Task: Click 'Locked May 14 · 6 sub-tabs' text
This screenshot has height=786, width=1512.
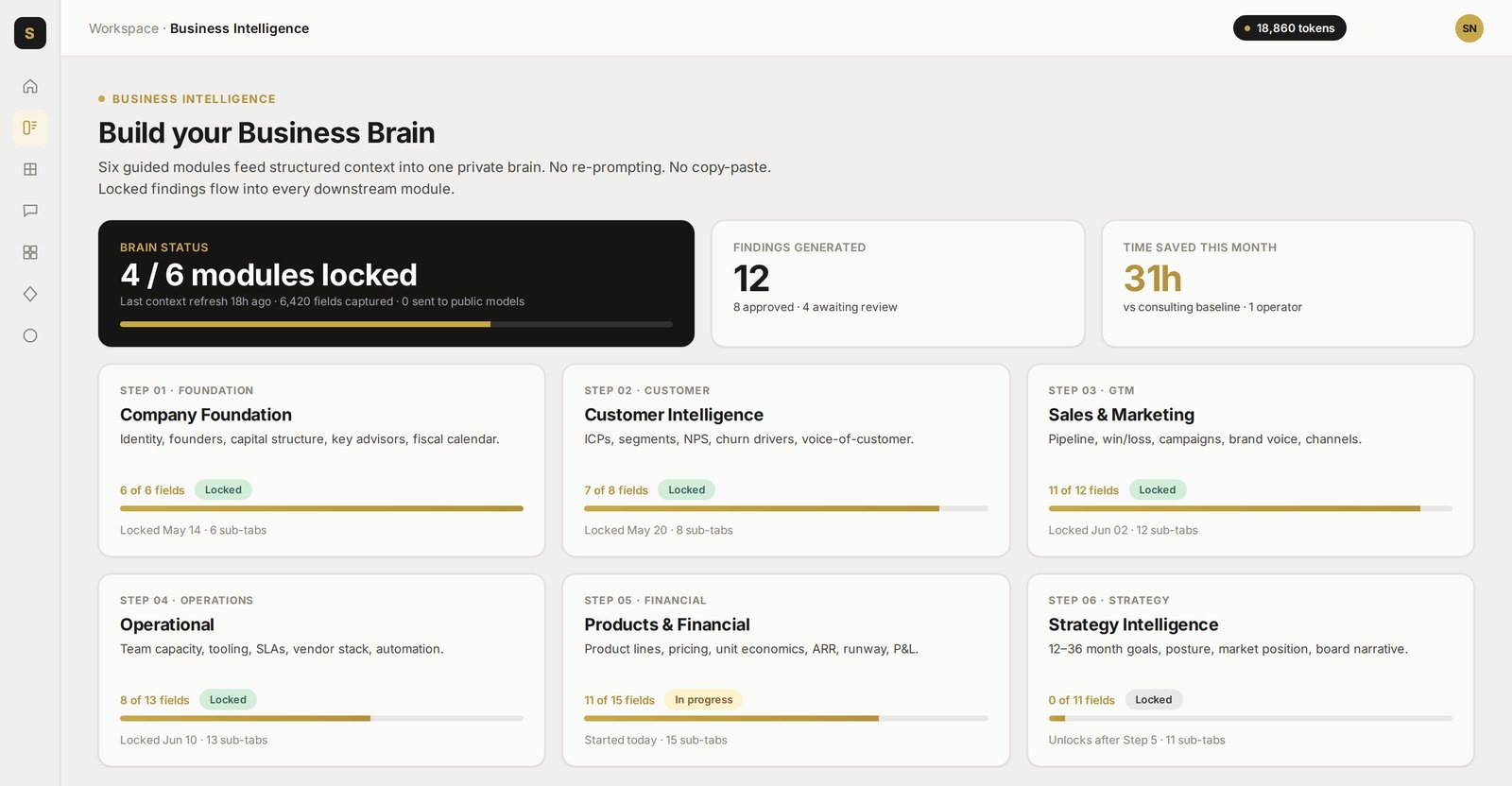Action: coord(194,530)
